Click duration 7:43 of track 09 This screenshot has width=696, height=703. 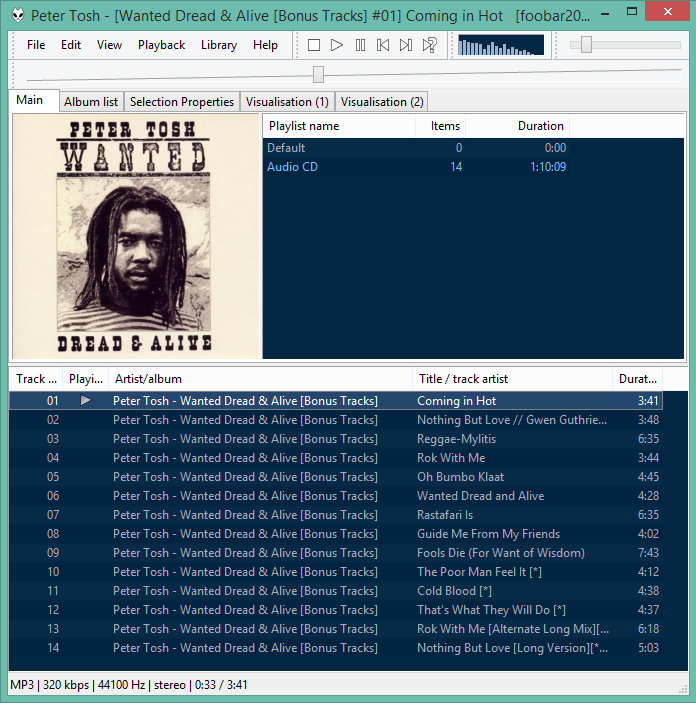click(648, 553)
